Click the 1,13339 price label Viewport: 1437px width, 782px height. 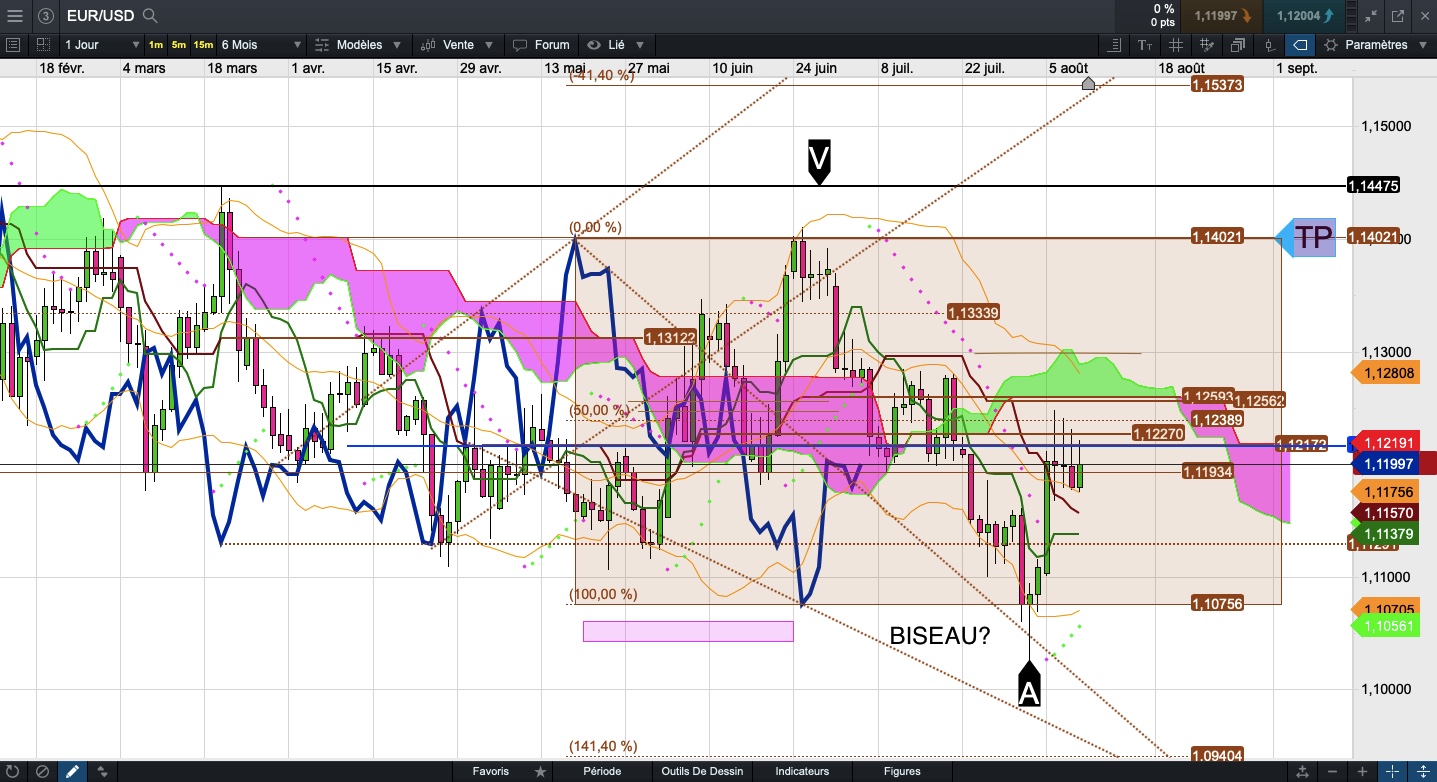pos(974,313)
